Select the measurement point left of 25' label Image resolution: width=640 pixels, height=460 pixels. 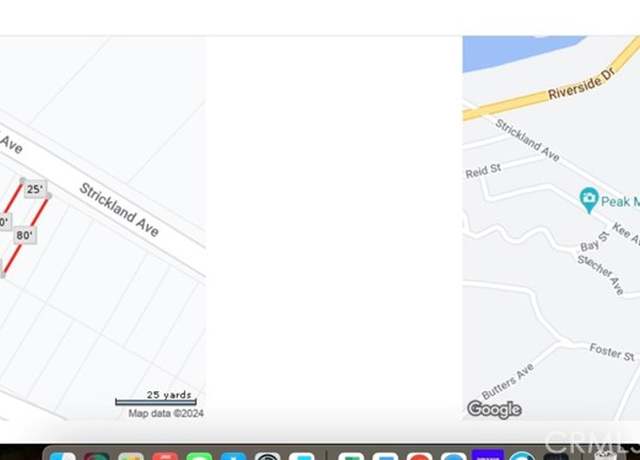(23, 180)
